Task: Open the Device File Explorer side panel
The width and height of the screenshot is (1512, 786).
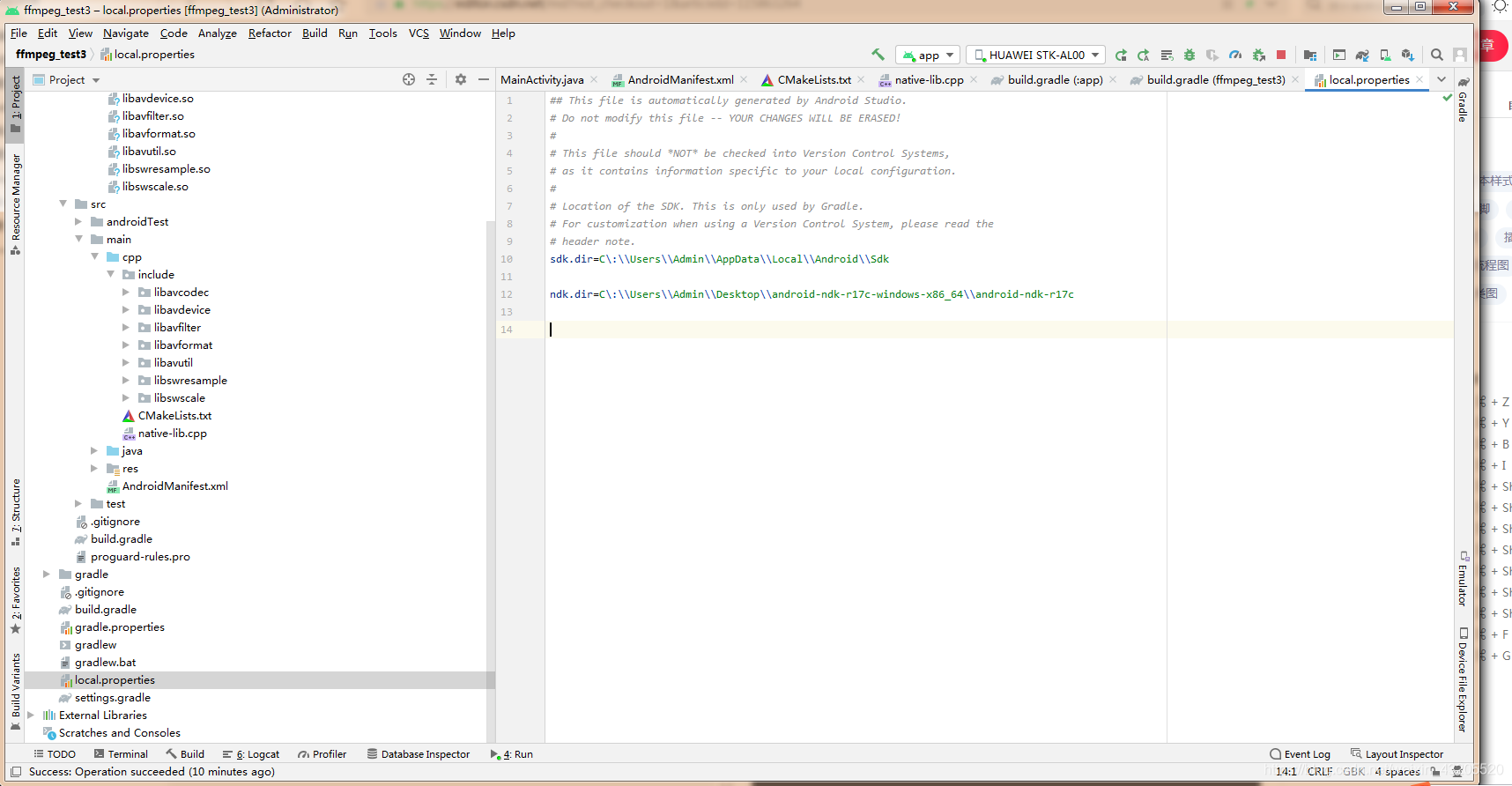Action: [1463, 679]
